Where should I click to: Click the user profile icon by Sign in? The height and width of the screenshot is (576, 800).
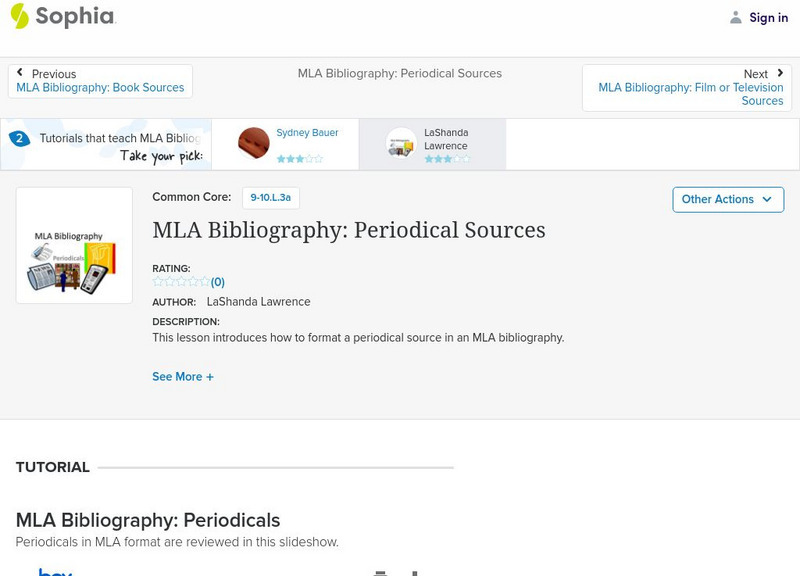click(736, 17)
